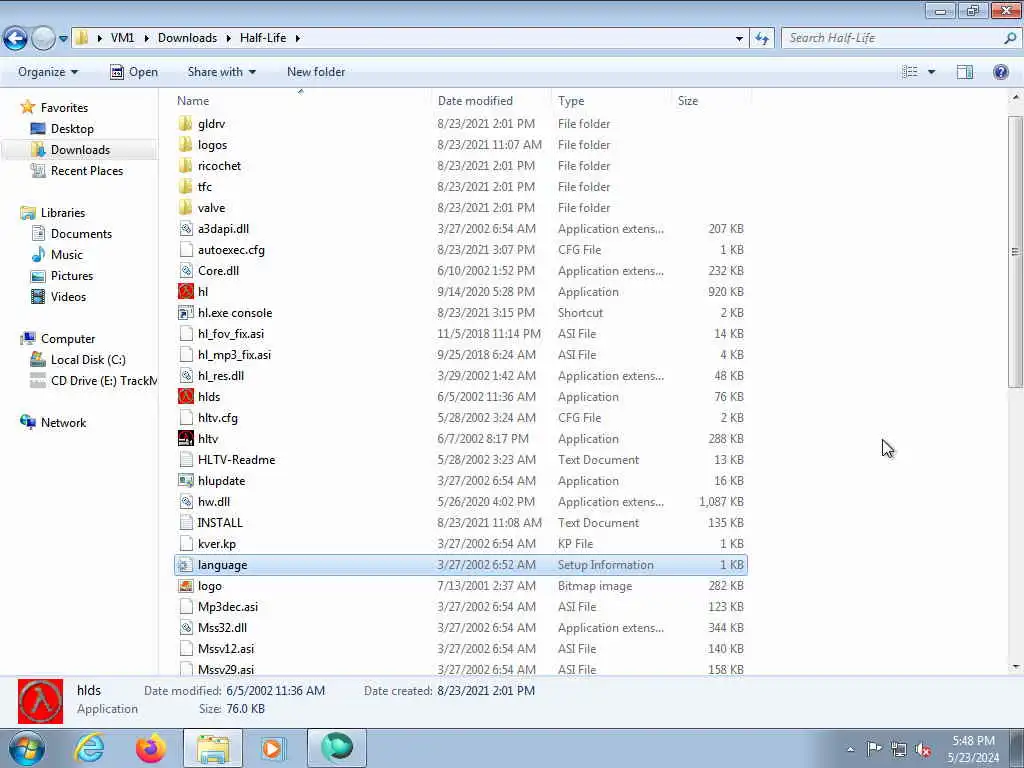Select Downloads breadcrumb in address bar

click(x=187, y=38)
